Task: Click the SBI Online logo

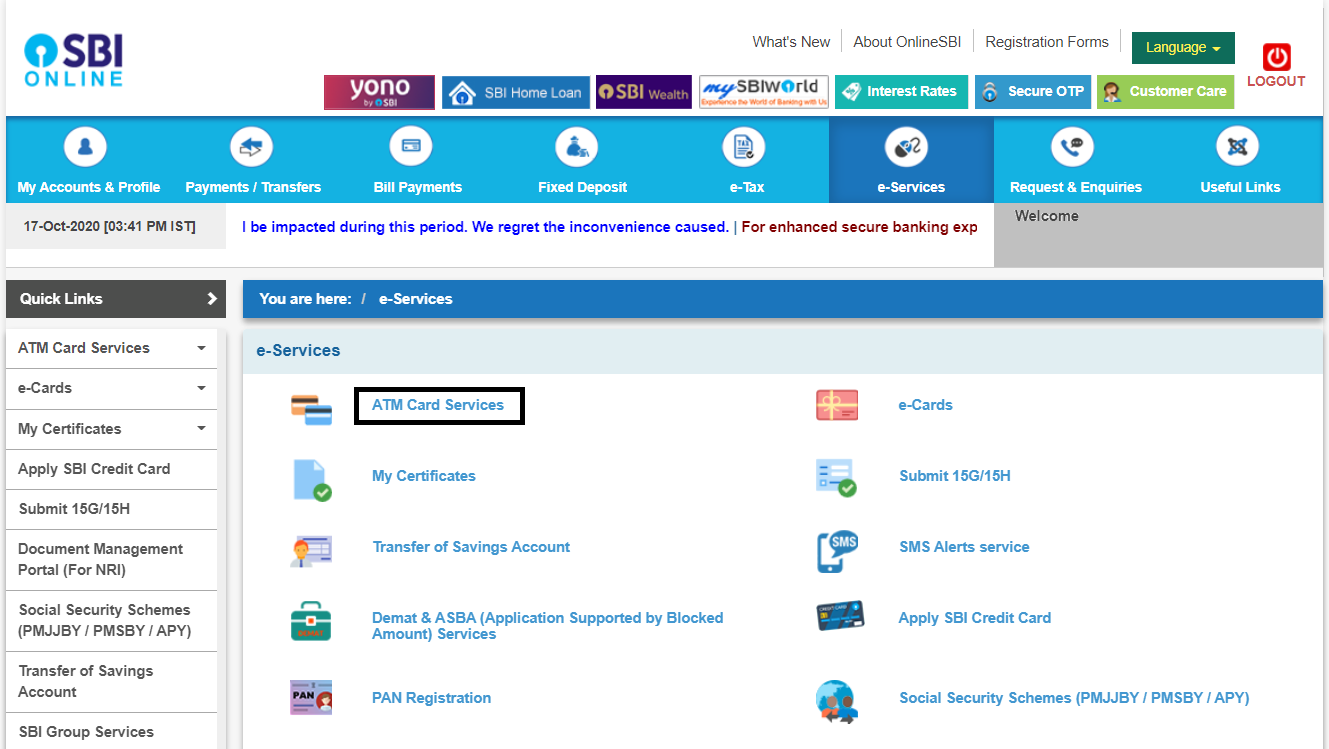Action: (74, 61)
